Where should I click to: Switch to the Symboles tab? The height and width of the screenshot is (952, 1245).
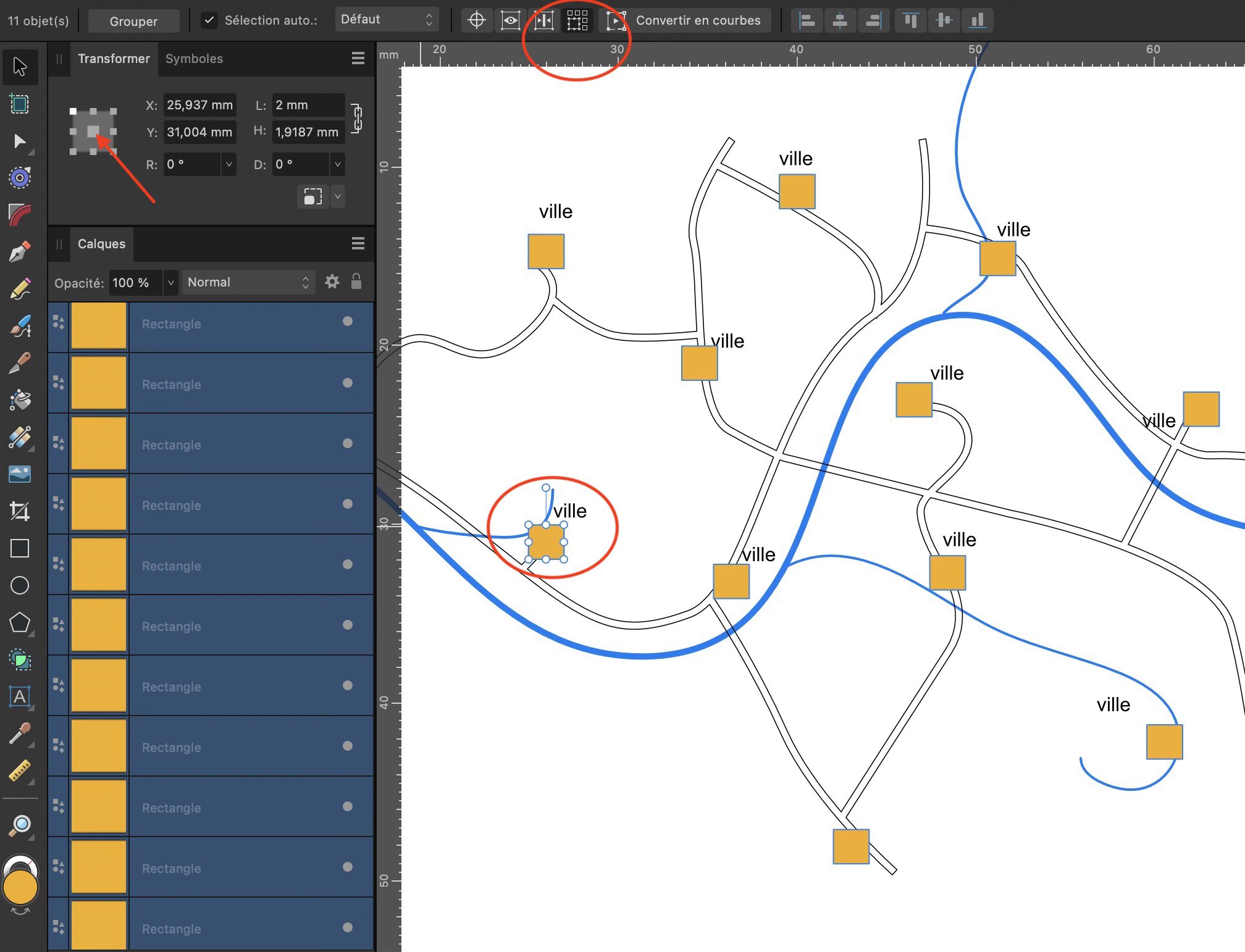tap(194, 59)
